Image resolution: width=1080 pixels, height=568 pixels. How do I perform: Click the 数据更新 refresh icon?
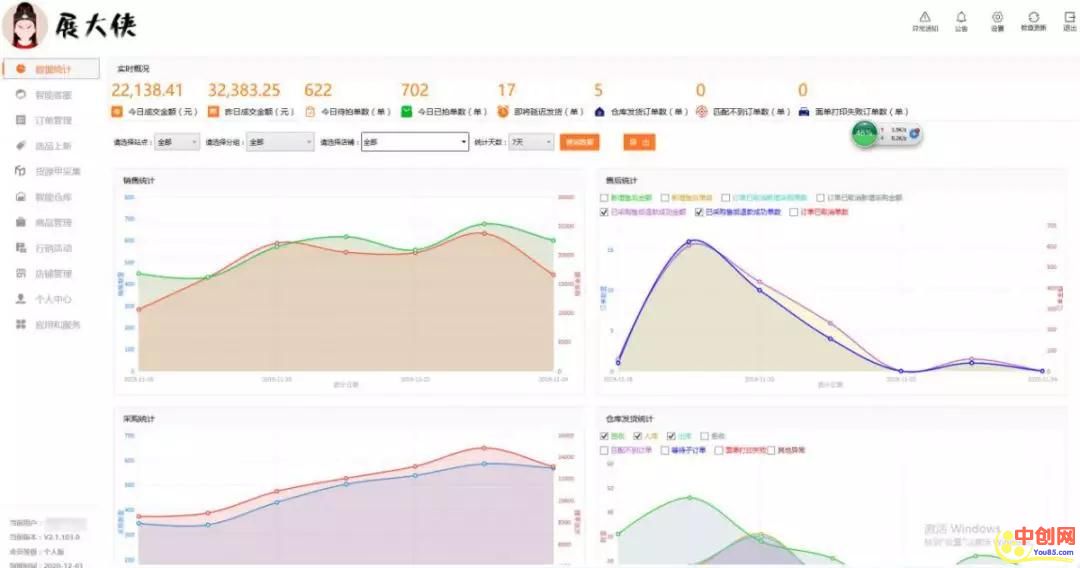[1033, 18]
